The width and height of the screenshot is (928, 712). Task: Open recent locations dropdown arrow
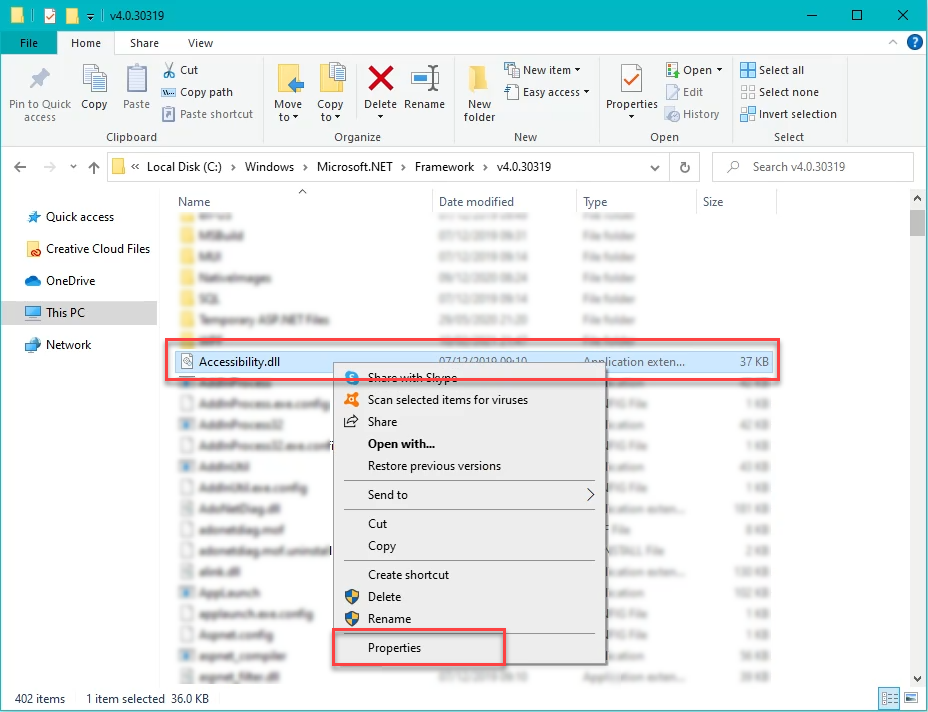click(73, 167)
